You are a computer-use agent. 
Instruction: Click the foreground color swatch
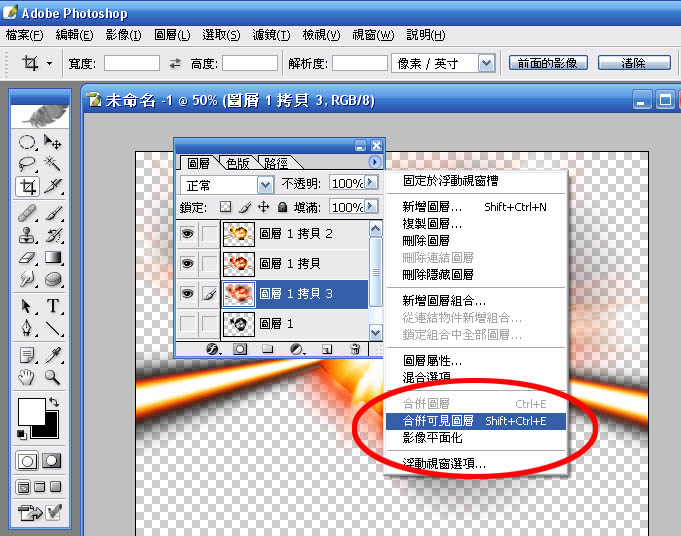click(x=30, y=410)
